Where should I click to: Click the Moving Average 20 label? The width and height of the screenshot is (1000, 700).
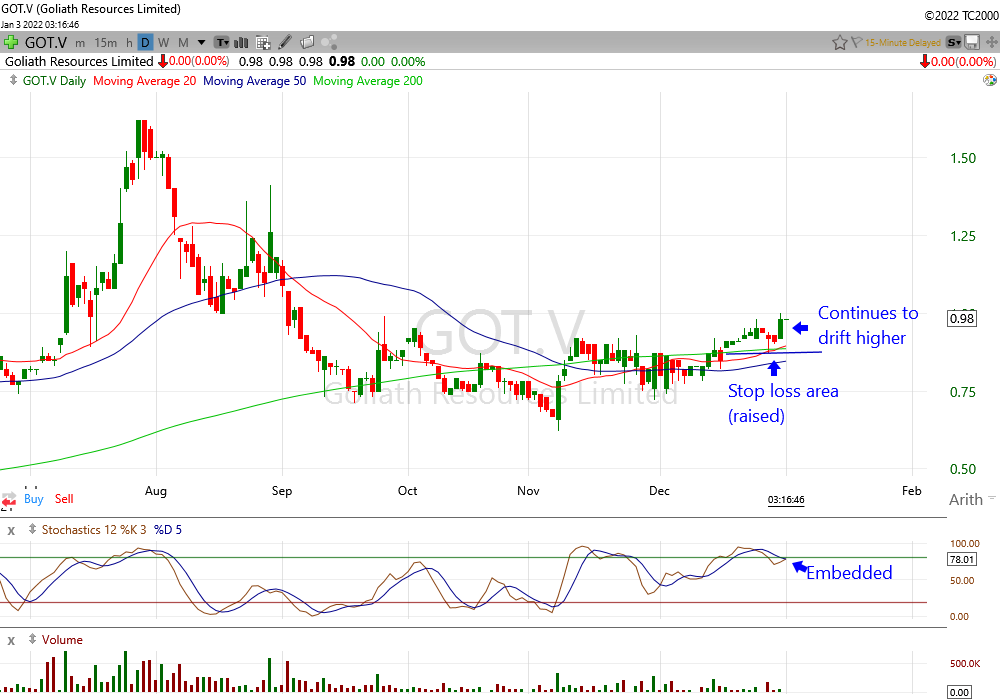(145, 81)
